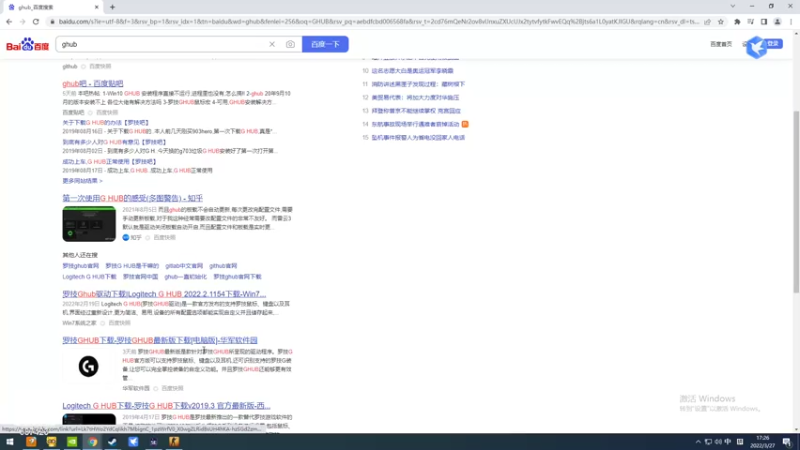The width and height of the screenshot is (800, 450).
Task: Open camera image search icon
Action: [290, 44]
